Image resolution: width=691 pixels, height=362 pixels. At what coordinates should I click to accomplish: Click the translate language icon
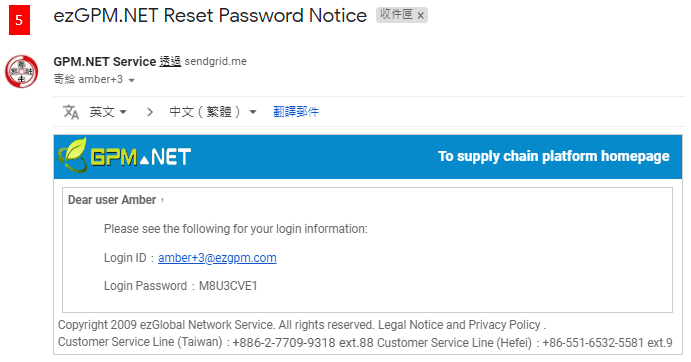coord(71,112)
